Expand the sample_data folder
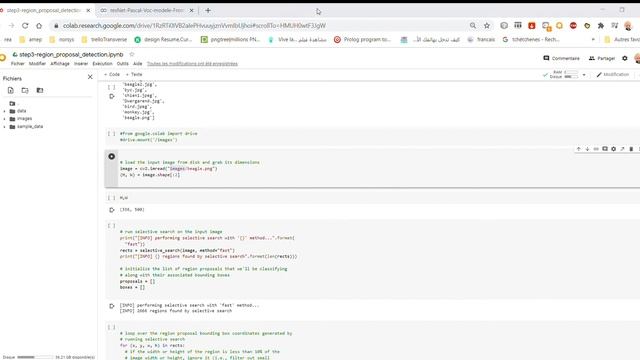This screenshot has height=360, width=640. (x=4, y=127)
